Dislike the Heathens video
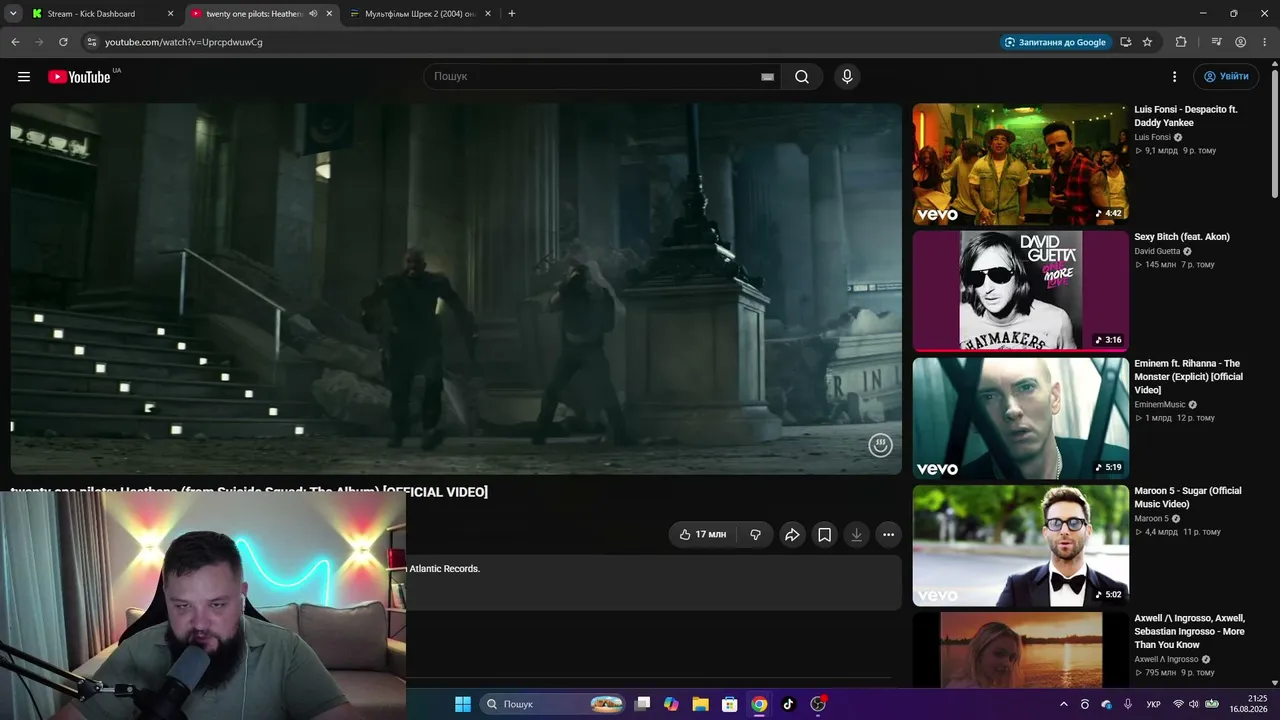Image resolution: width=1280 pixels, height=720 pixels. (x=755, y=535)
